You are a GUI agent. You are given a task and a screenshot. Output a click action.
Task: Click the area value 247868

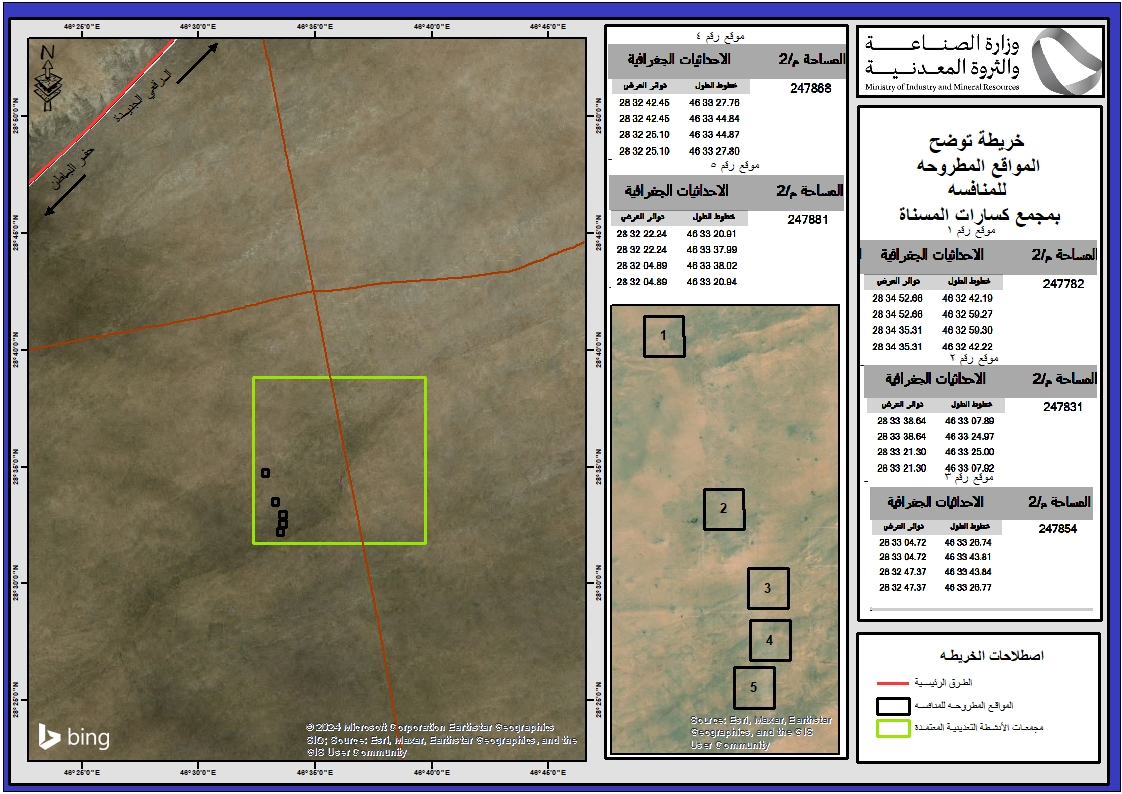[810, 88]
